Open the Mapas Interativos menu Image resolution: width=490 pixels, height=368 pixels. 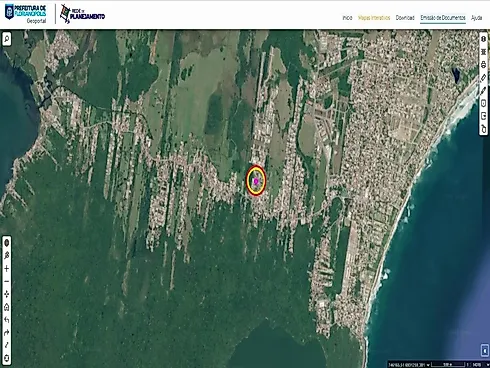(x=374, y=18)
